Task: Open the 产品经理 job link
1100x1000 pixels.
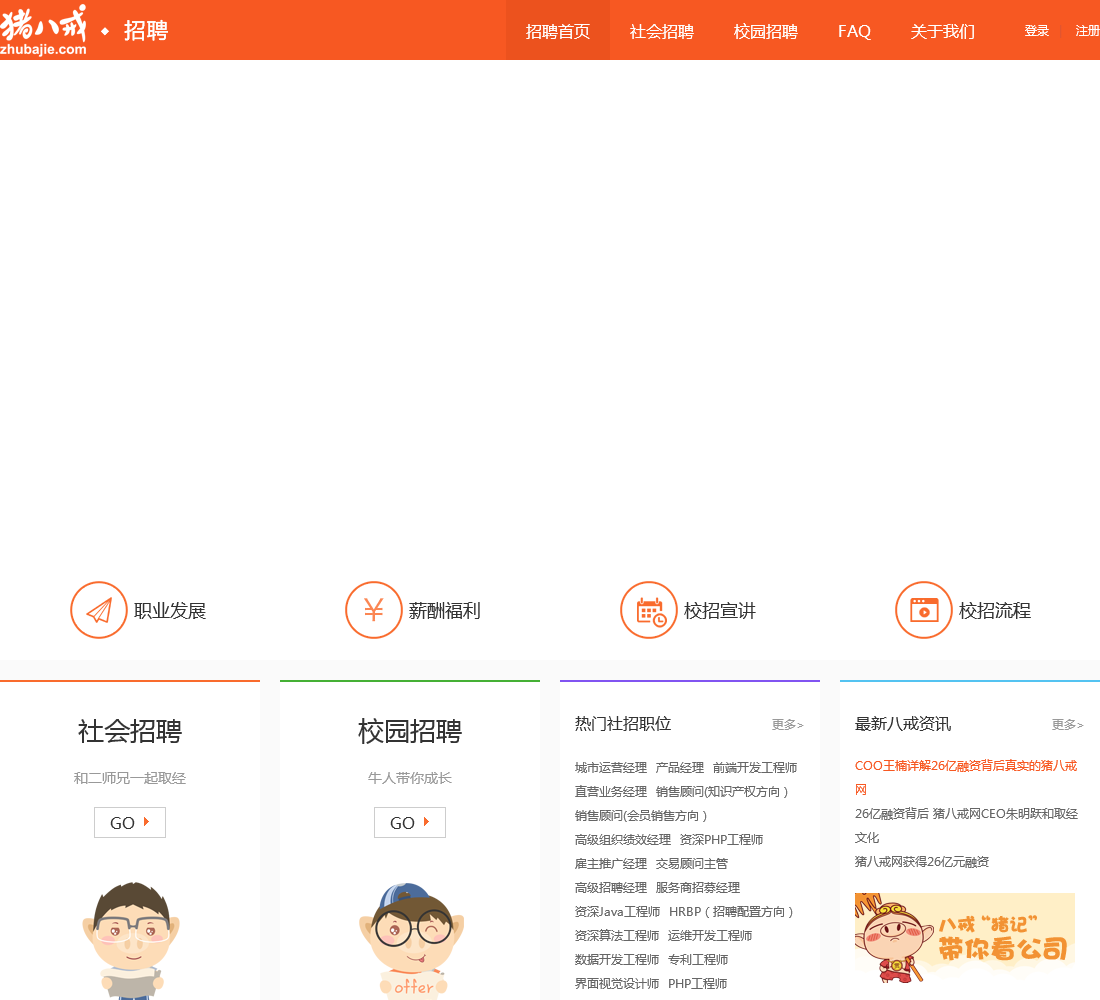Action: pyautogui.click(x=679, y=768)
